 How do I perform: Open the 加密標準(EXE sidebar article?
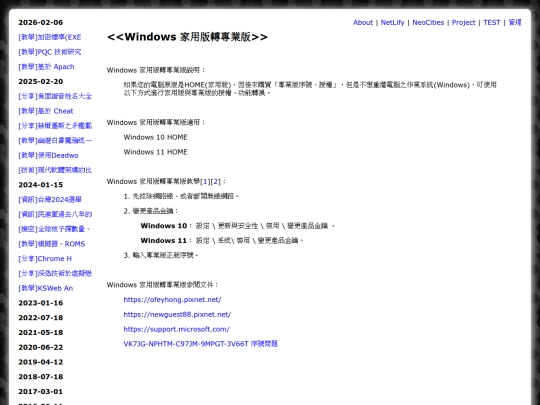click(50, 37)
